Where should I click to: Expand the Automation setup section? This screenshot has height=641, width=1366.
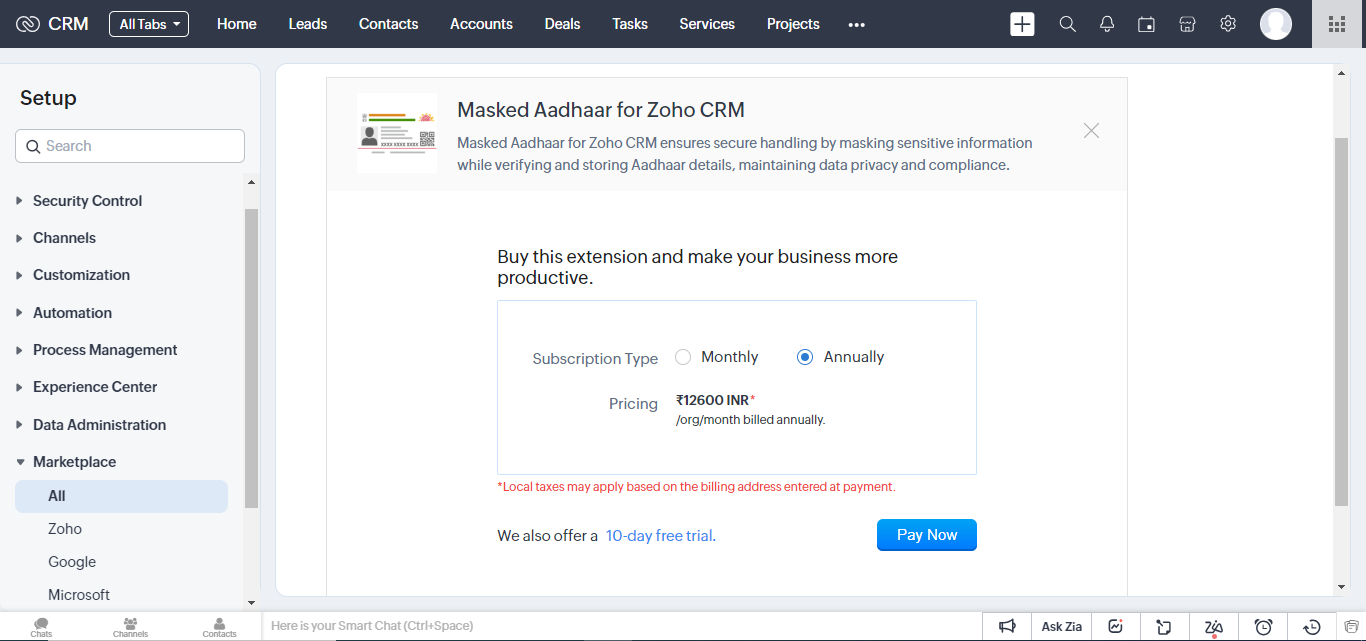pos(72,313)
